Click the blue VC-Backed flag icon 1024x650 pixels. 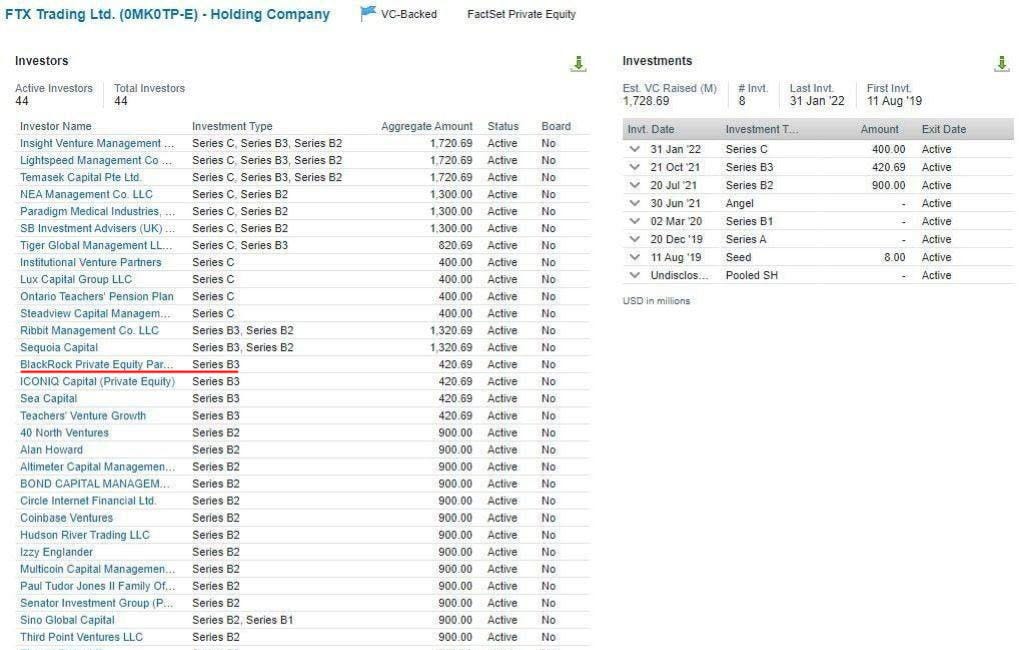click(x=368, y=14)
